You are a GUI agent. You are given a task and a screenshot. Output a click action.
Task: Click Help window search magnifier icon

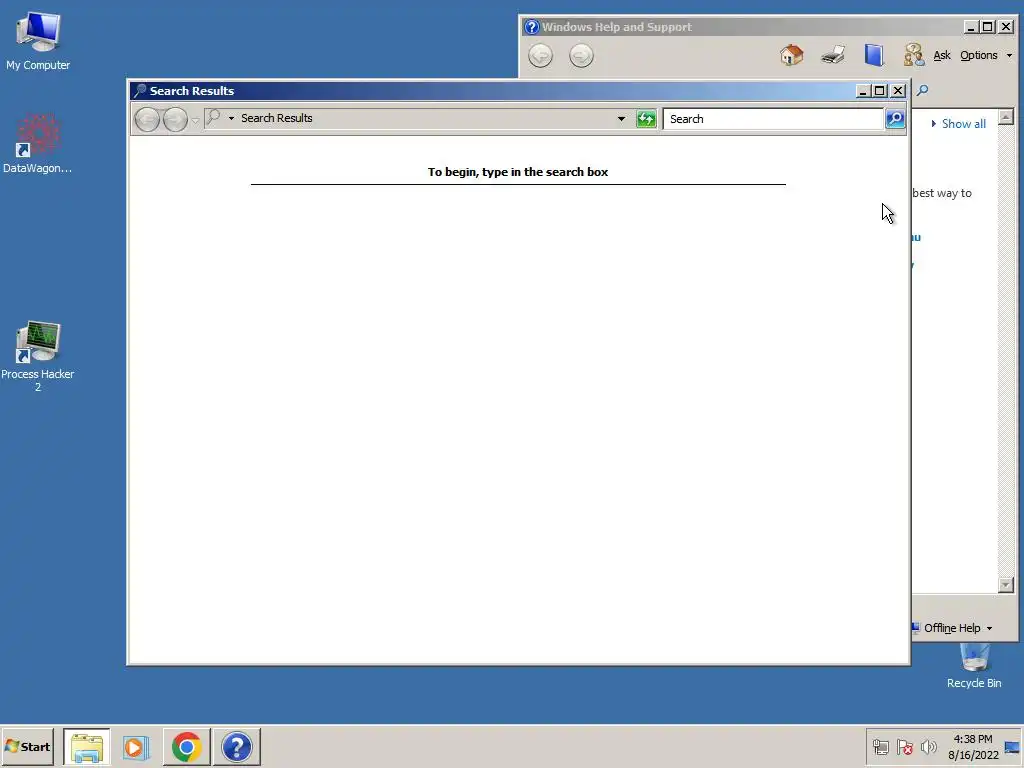tap(923, 90)
